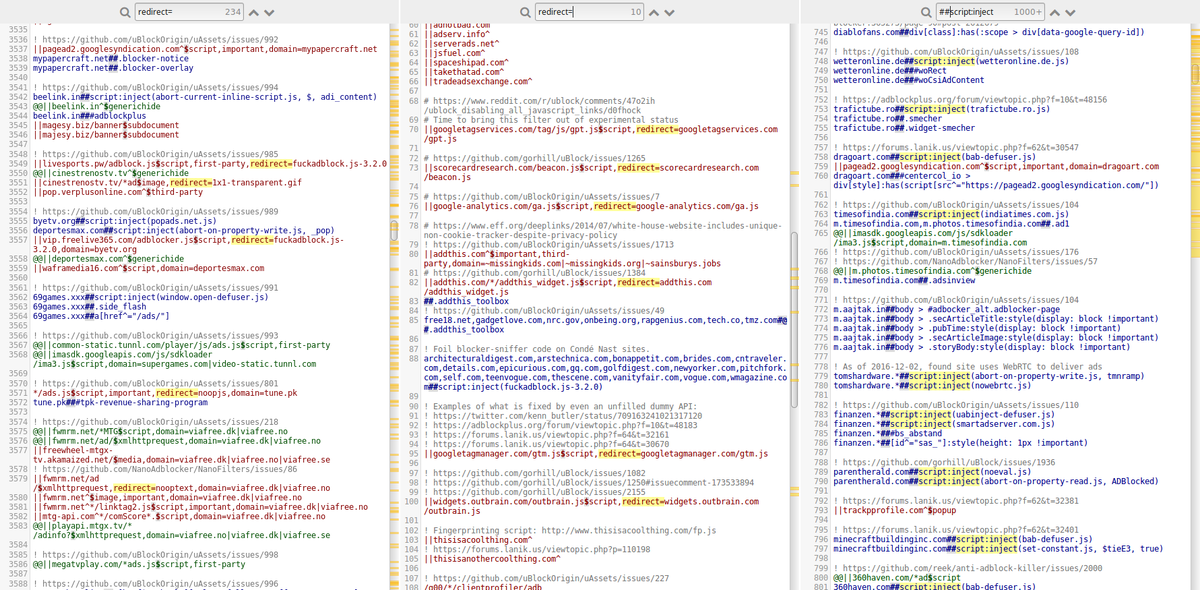Click the 'Fingerprinting script' comment line
This screenshot has height=590, width=1200.
point(570,529)
